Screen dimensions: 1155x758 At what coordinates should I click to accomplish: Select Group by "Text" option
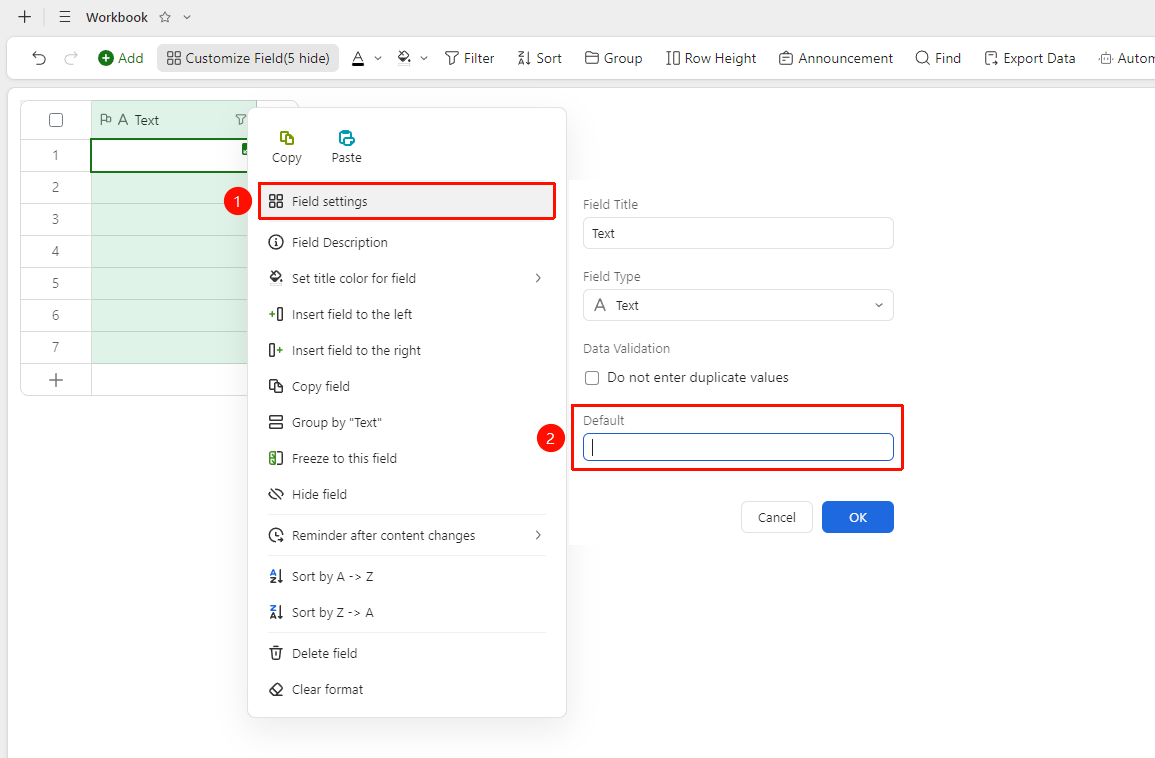pyautogui.click(x=407, y=423)
